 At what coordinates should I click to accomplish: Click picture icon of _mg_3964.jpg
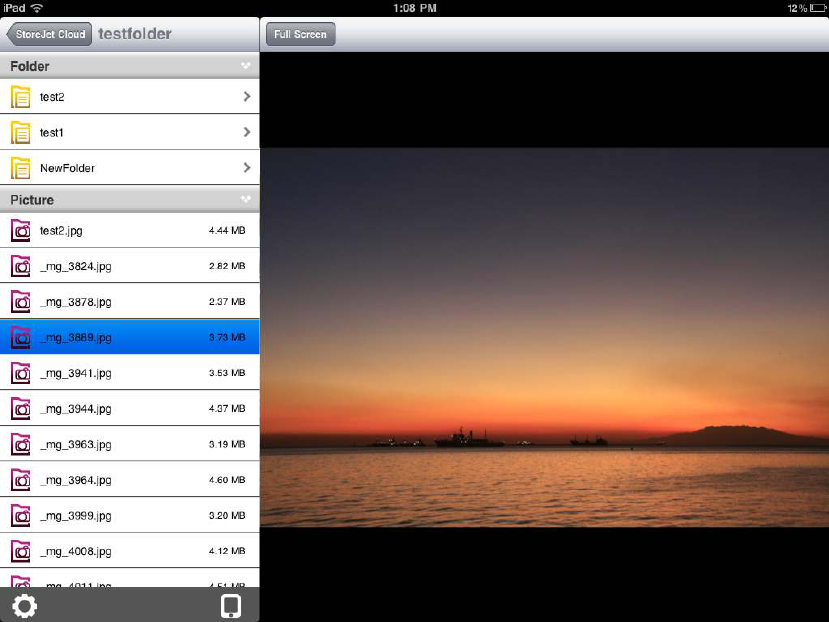click(21, 480)
